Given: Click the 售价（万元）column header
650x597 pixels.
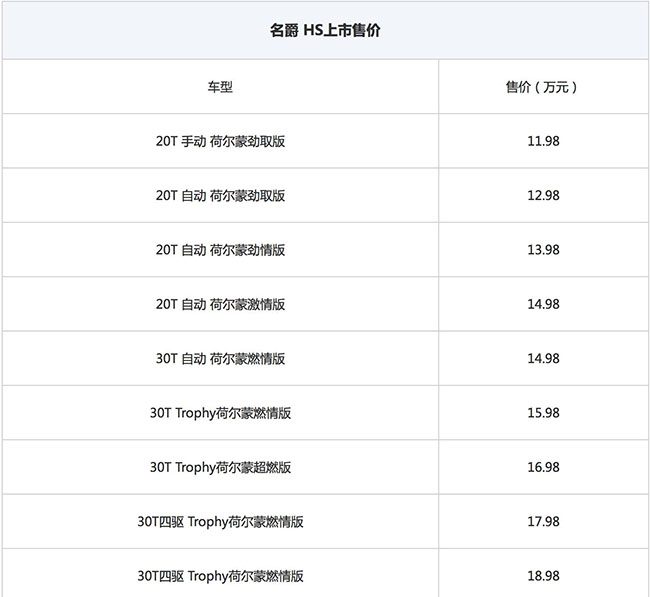Looking at the screenshot, I should point(543,87).
